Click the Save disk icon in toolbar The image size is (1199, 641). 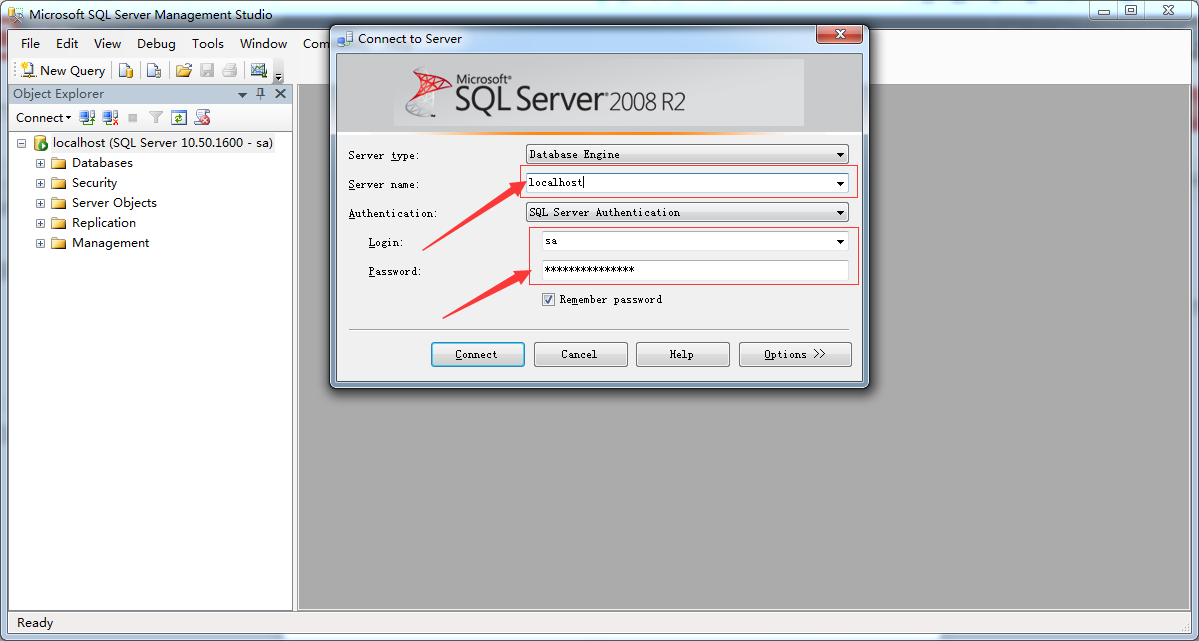pyautogui.click(x=206, y=70)
